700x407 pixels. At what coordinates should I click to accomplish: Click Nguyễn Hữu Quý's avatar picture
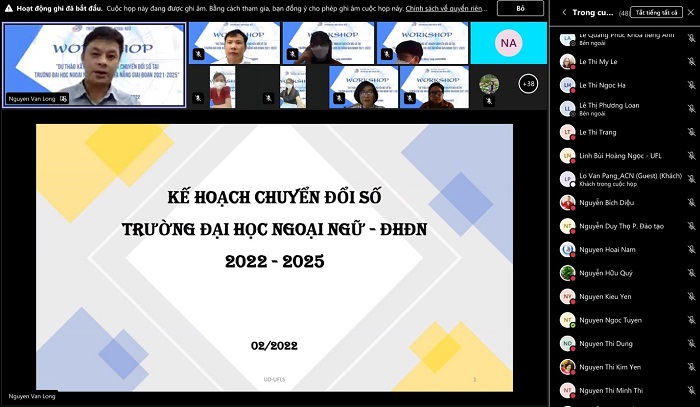567,273
